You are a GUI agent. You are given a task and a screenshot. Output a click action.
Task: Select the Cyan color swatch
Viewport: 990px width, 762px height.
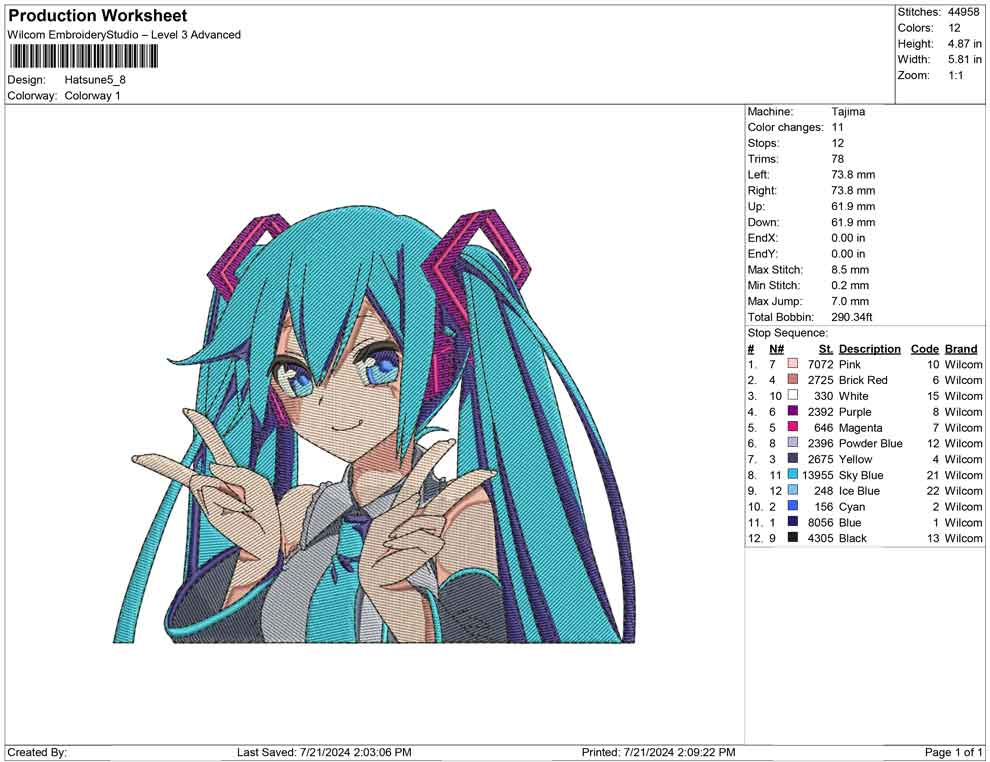click(x=793, y=506)
